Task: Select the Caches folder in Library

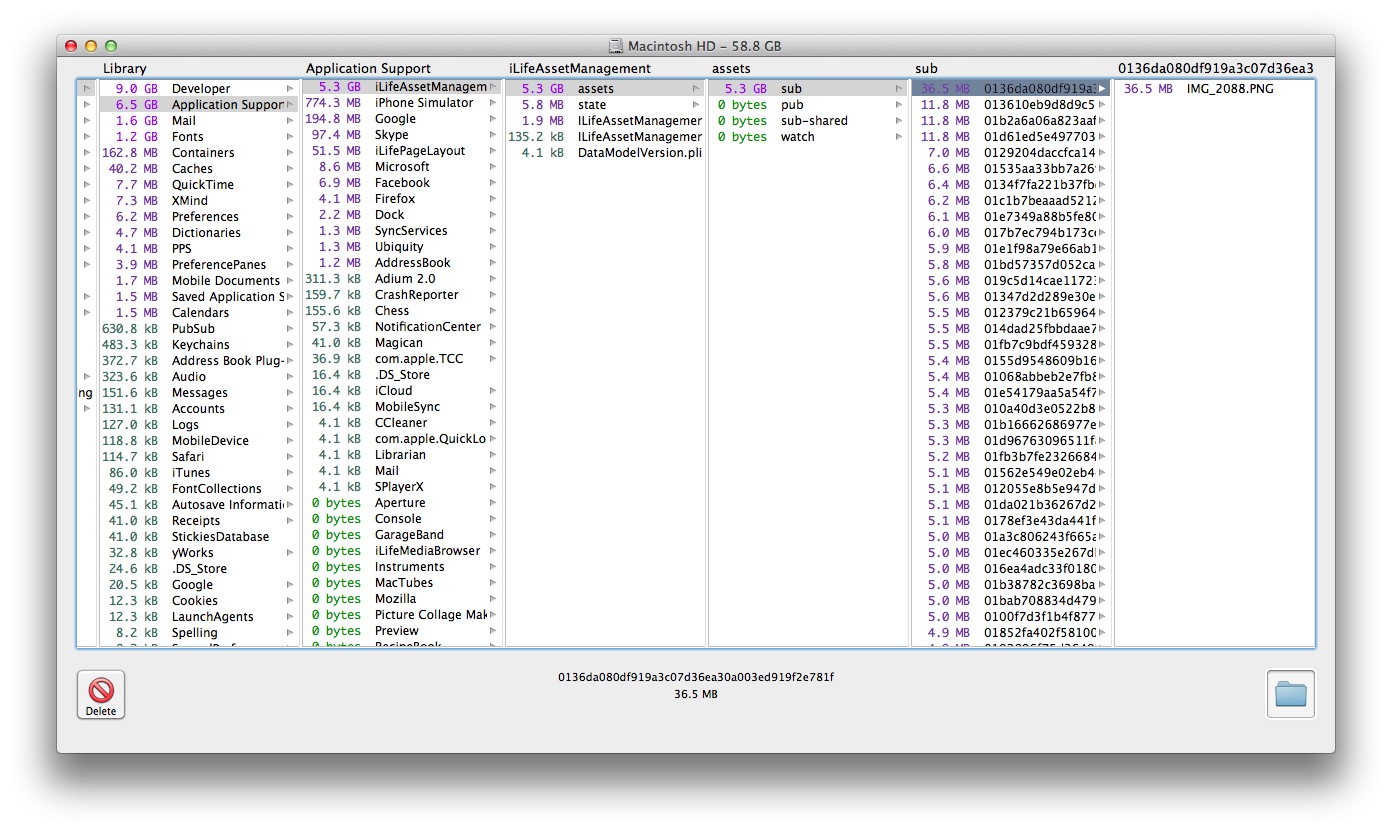Action: (192, 169)
